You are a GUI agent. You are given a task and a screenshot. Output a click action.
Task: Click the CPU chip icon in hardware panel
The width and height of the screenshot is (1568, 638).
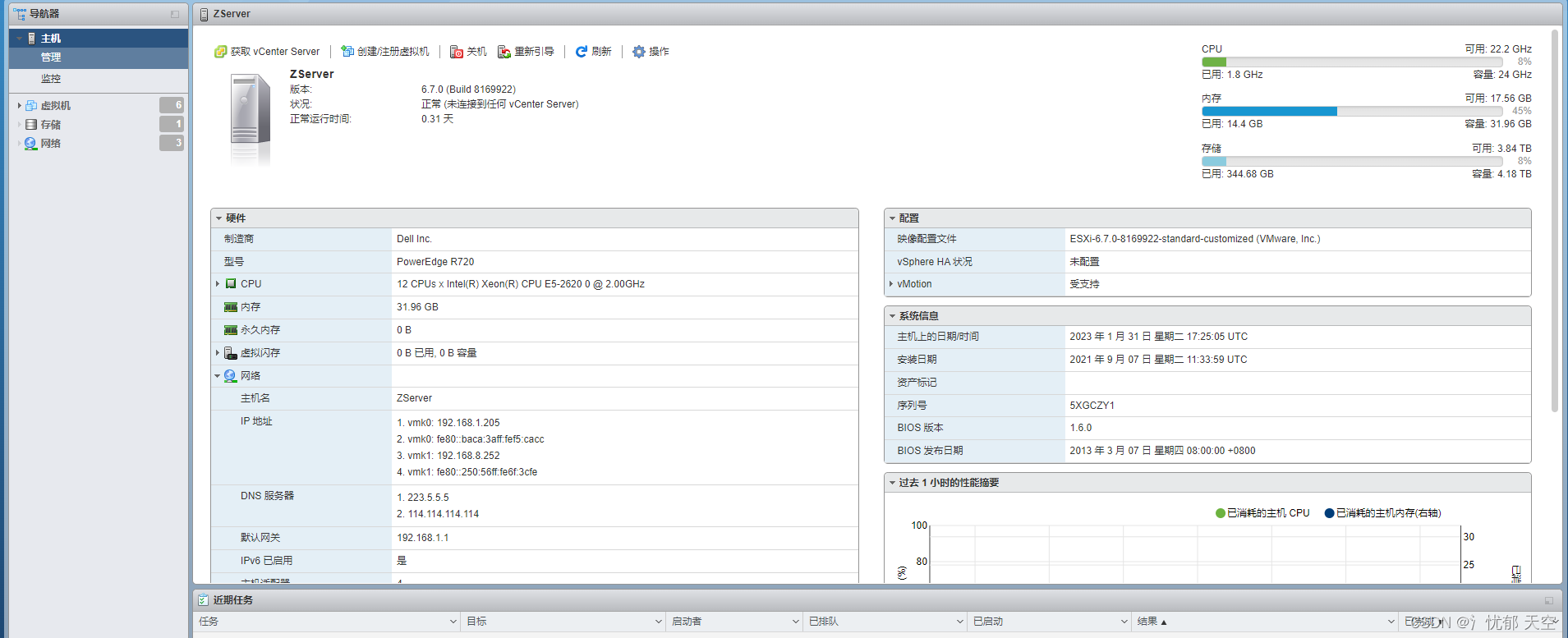231,284
